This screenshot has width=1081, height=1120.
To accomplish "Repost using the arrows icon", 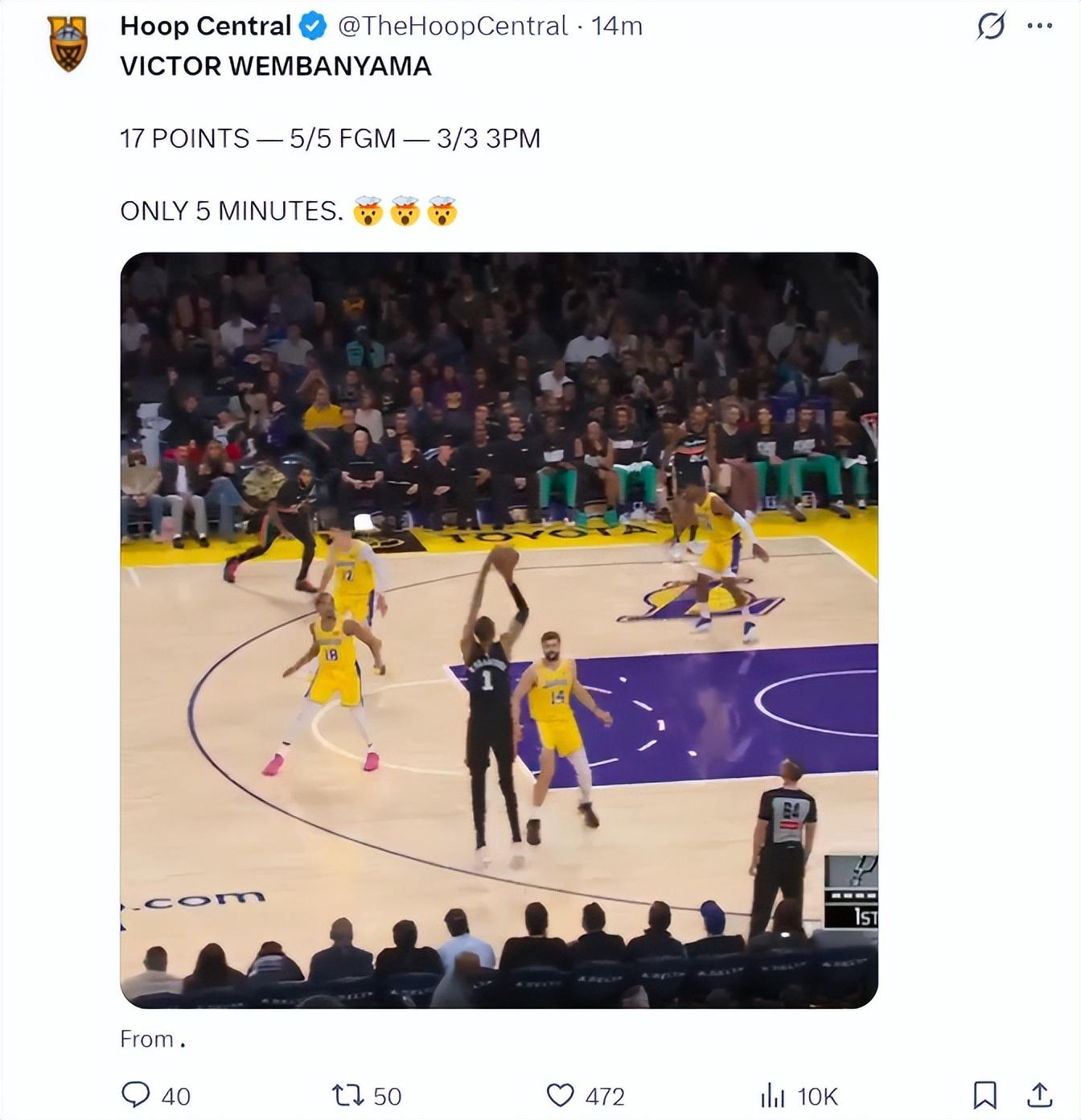I will [x=348, y=1095].
